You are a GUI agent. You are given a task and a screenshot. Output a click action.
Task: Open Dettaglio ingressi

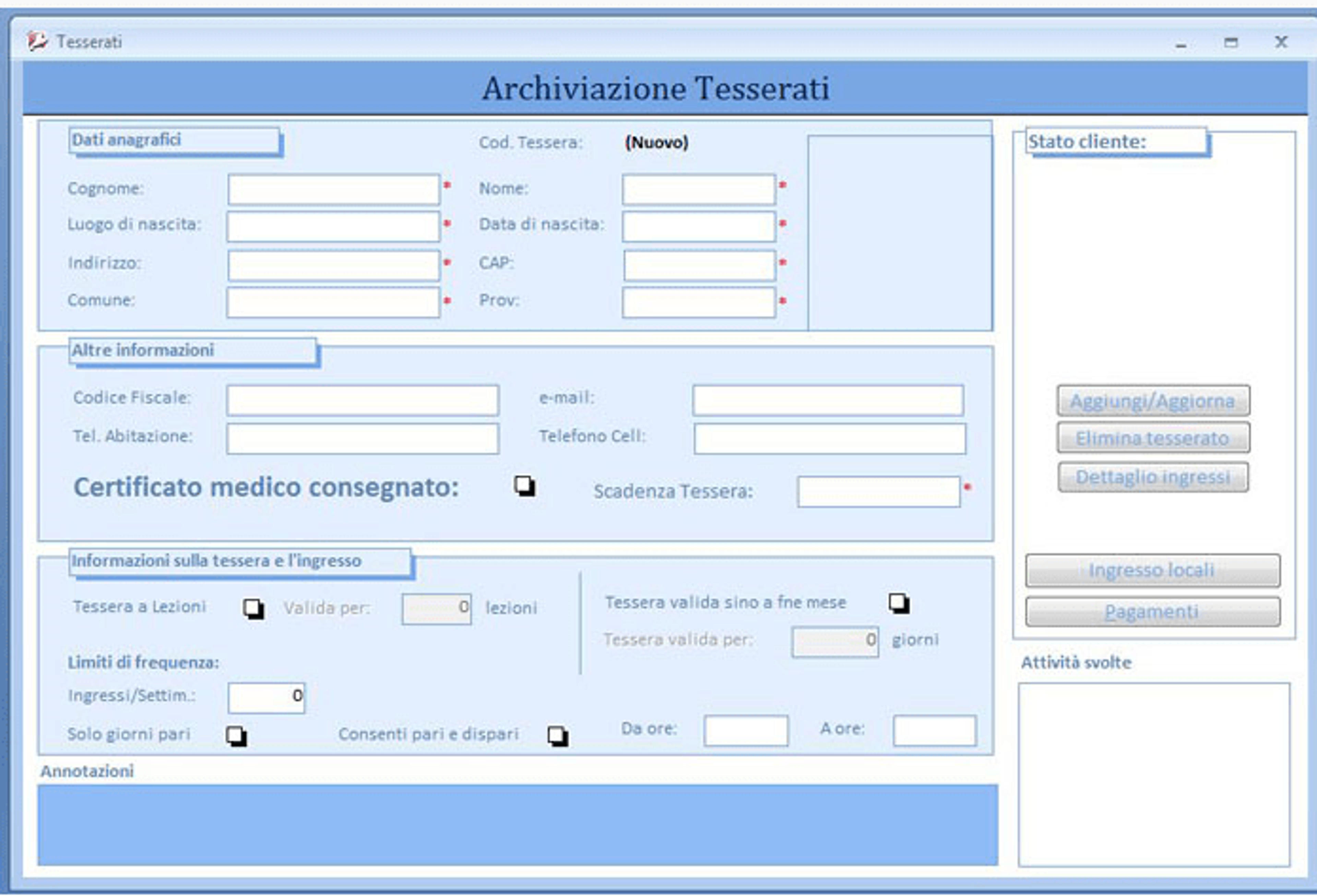1153,477
